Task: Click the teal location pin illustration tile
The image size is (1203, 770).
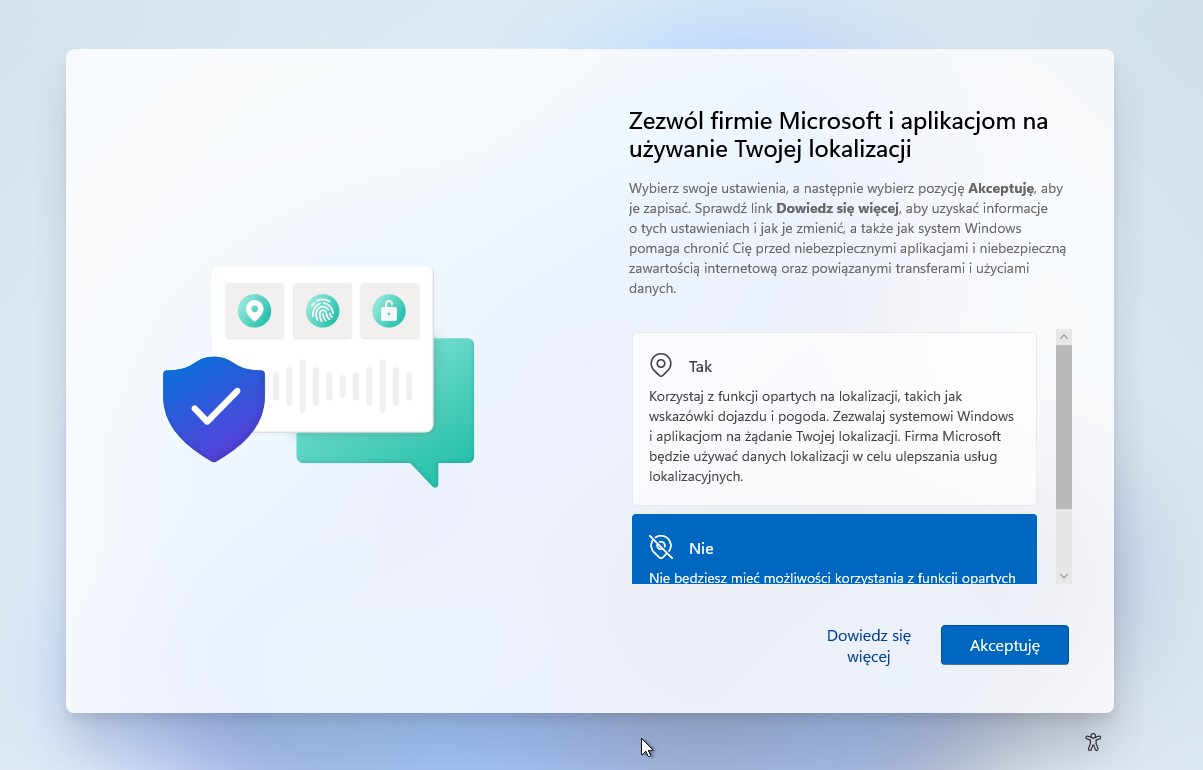Action: (255, 311)
